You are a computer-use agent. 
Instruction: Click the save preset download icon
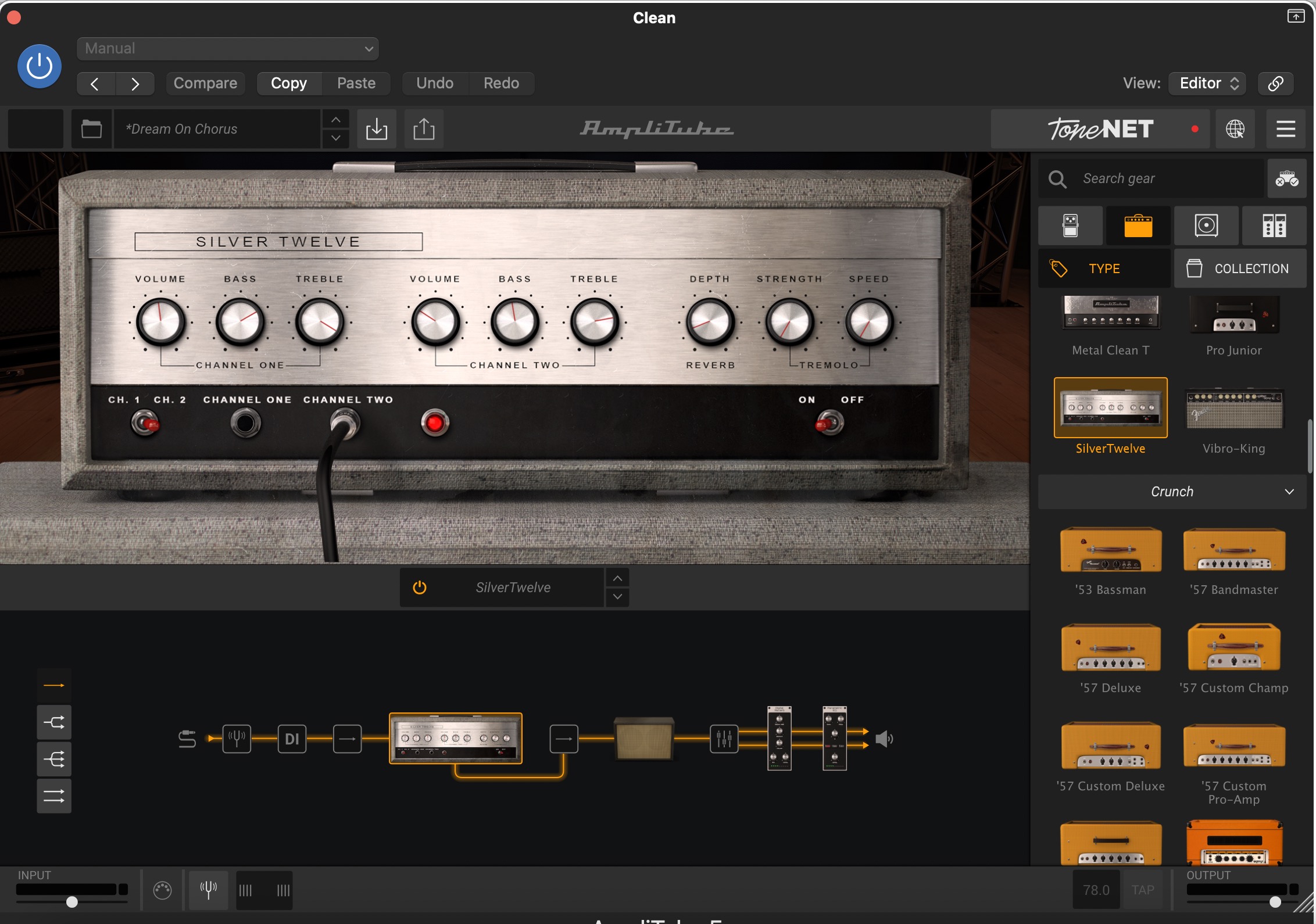coord(377,129)
